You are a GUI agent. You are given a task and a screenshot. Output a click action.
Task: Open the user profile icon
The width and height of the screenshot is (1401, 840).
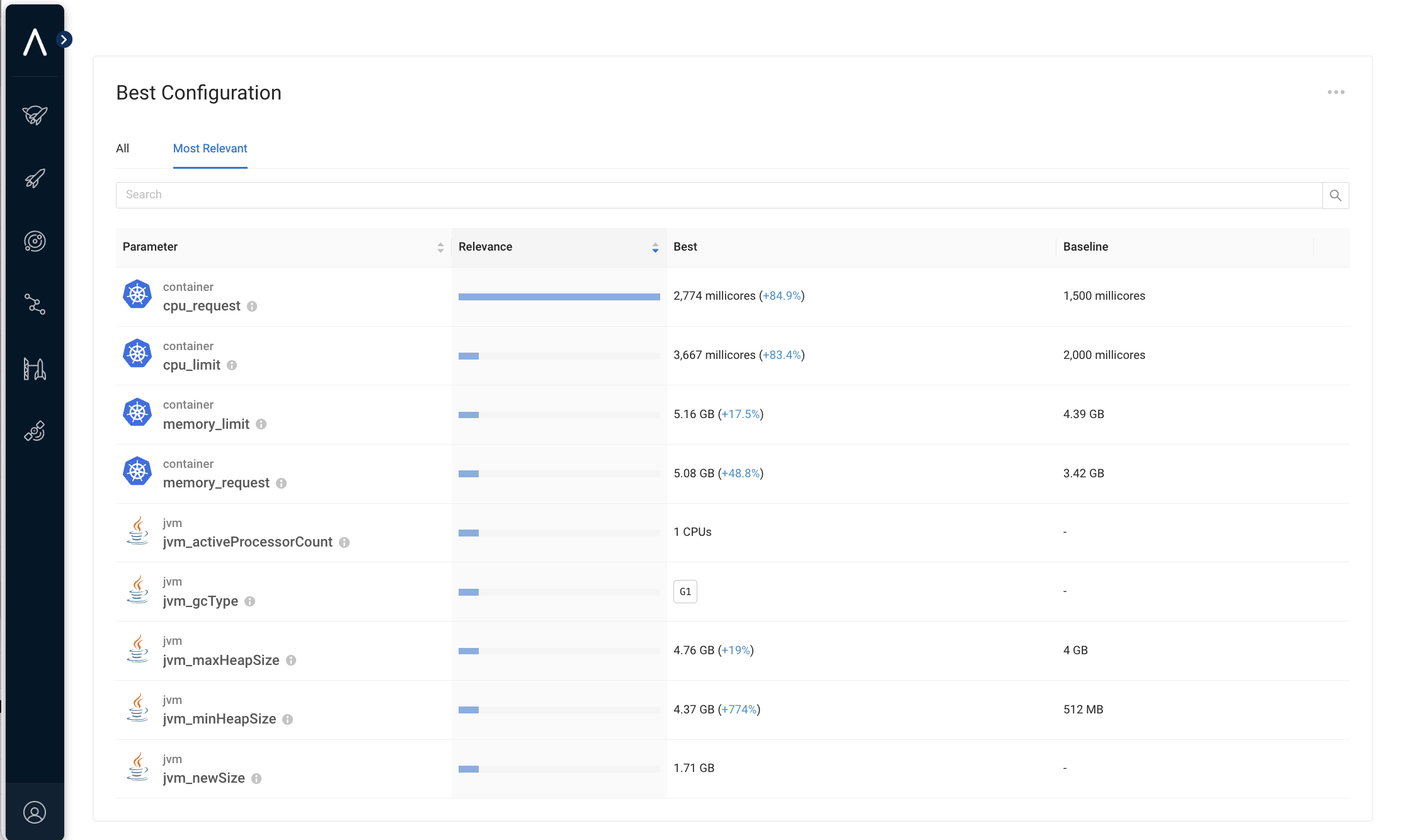pyautogui.click(x=35, y=812)
